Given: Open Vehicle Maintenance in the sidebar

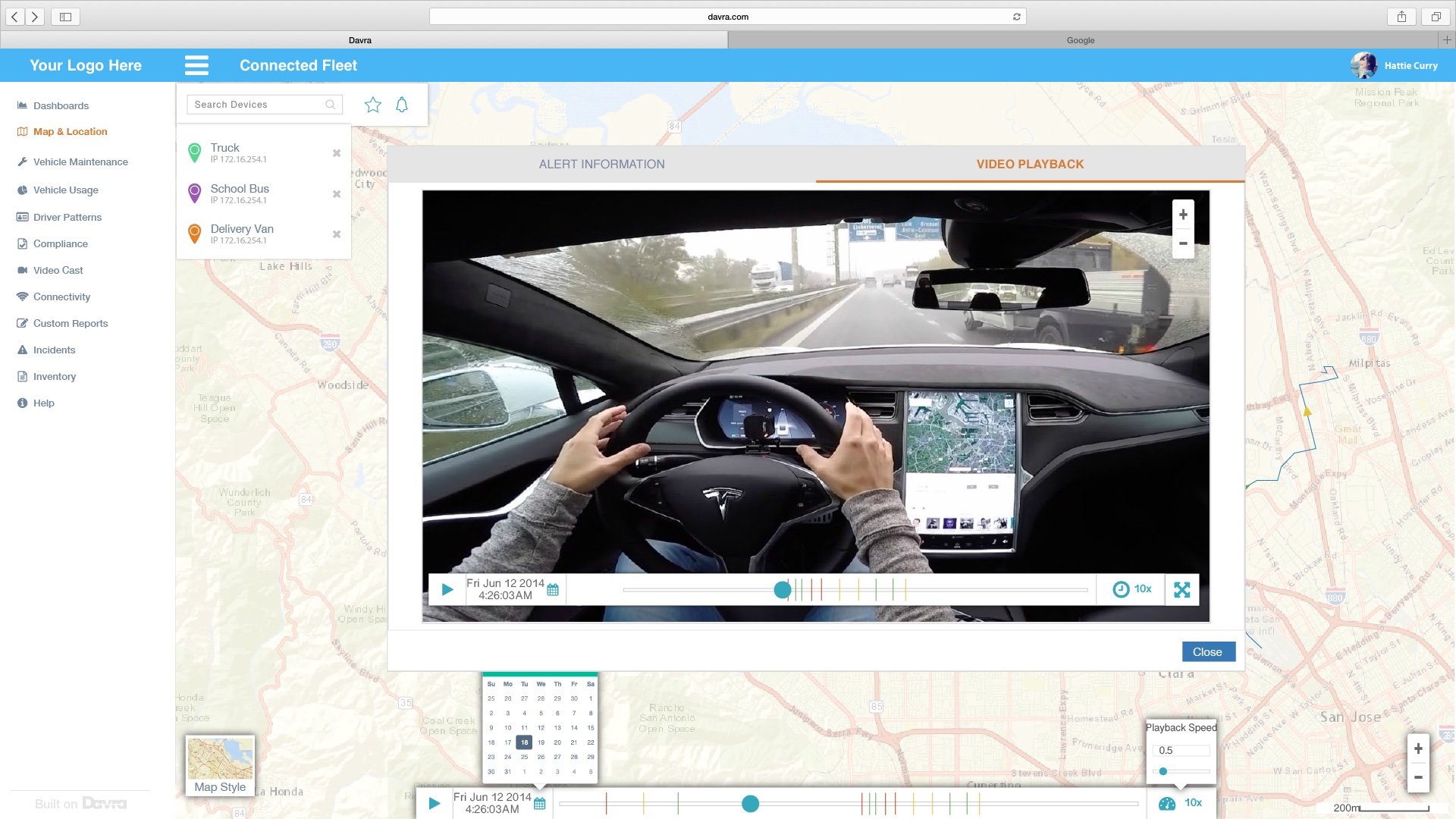Looking at the screenshot, I should [73, 162].
